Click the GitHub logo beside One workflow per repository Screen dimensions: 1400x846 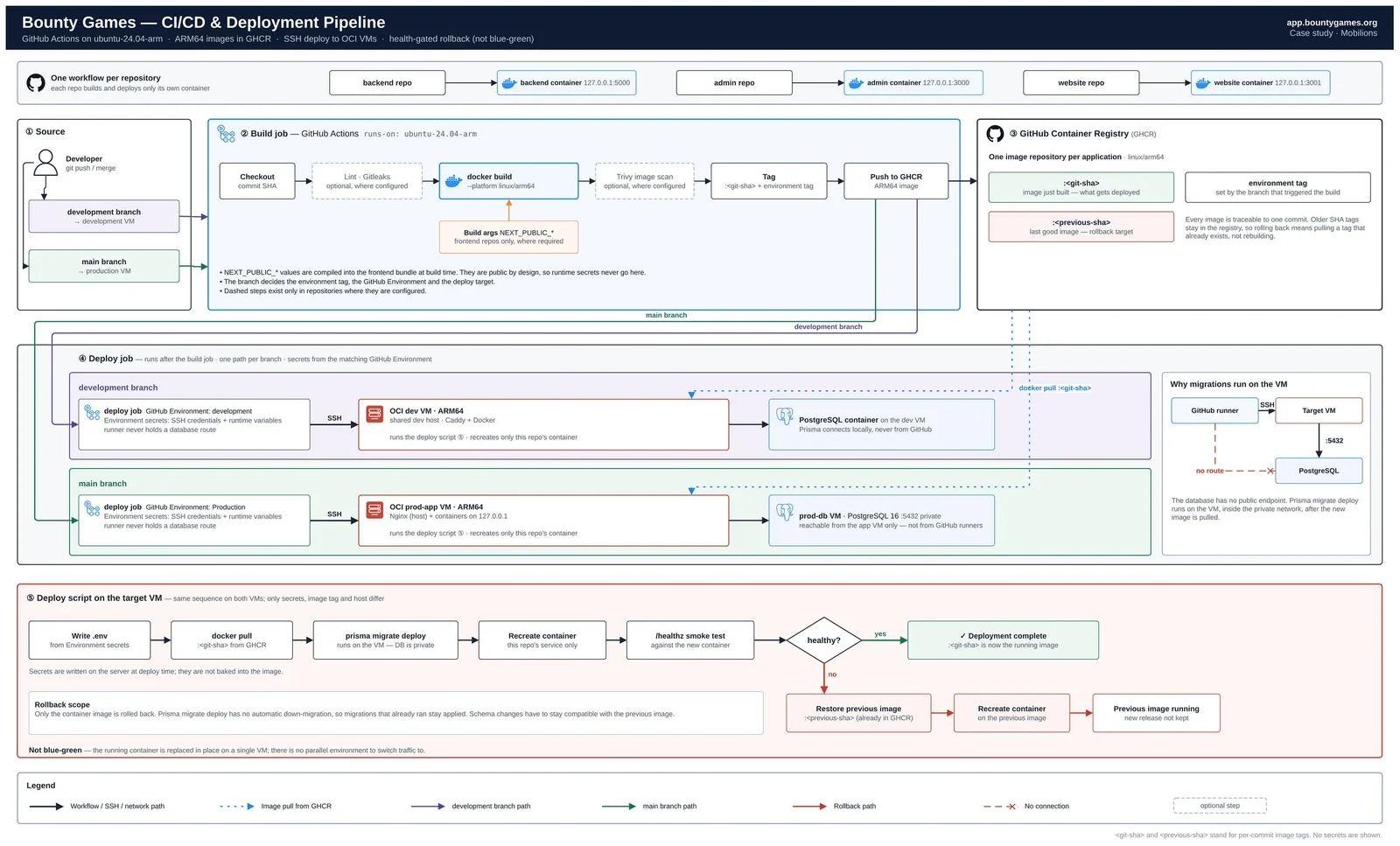(36, 83)
